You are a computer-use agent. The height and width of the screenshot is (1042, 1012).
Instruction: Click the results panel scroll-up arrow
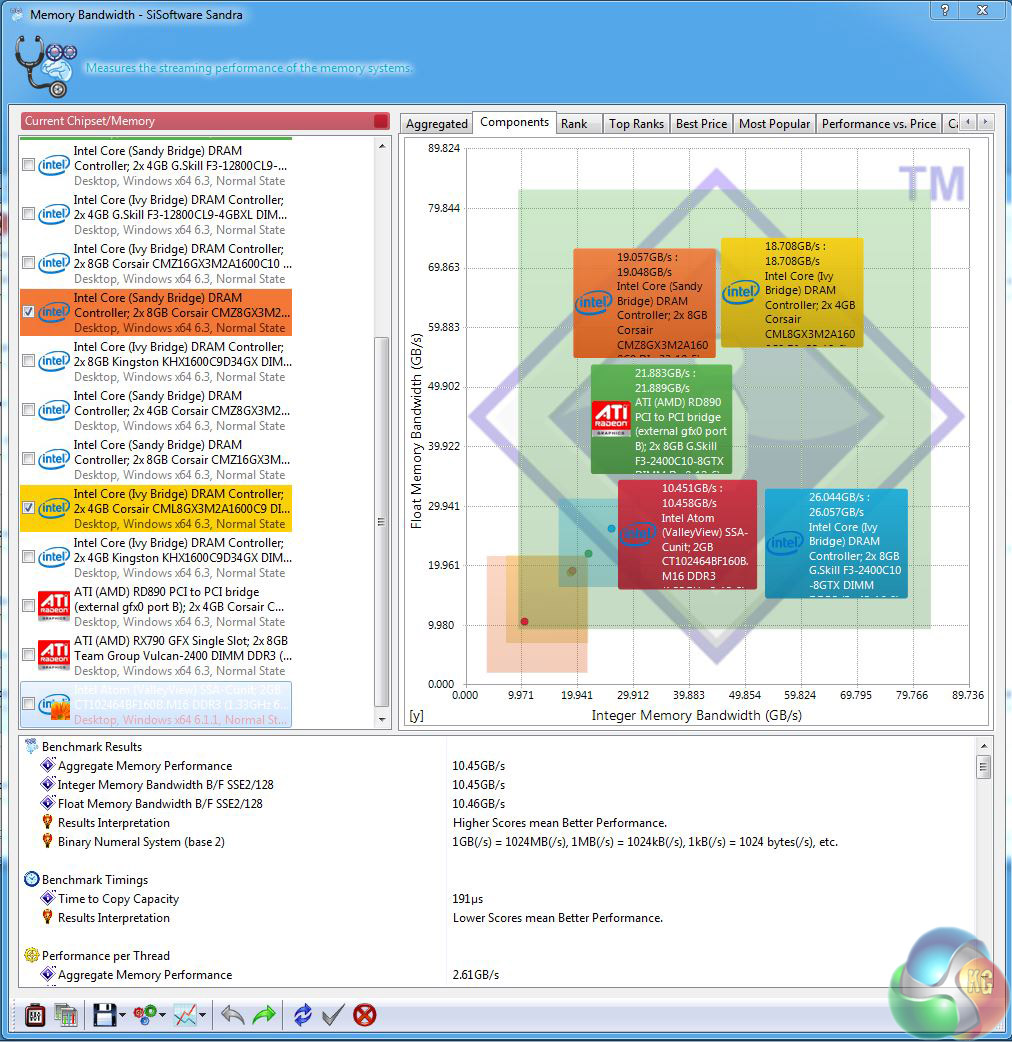(x=984, y=746)
